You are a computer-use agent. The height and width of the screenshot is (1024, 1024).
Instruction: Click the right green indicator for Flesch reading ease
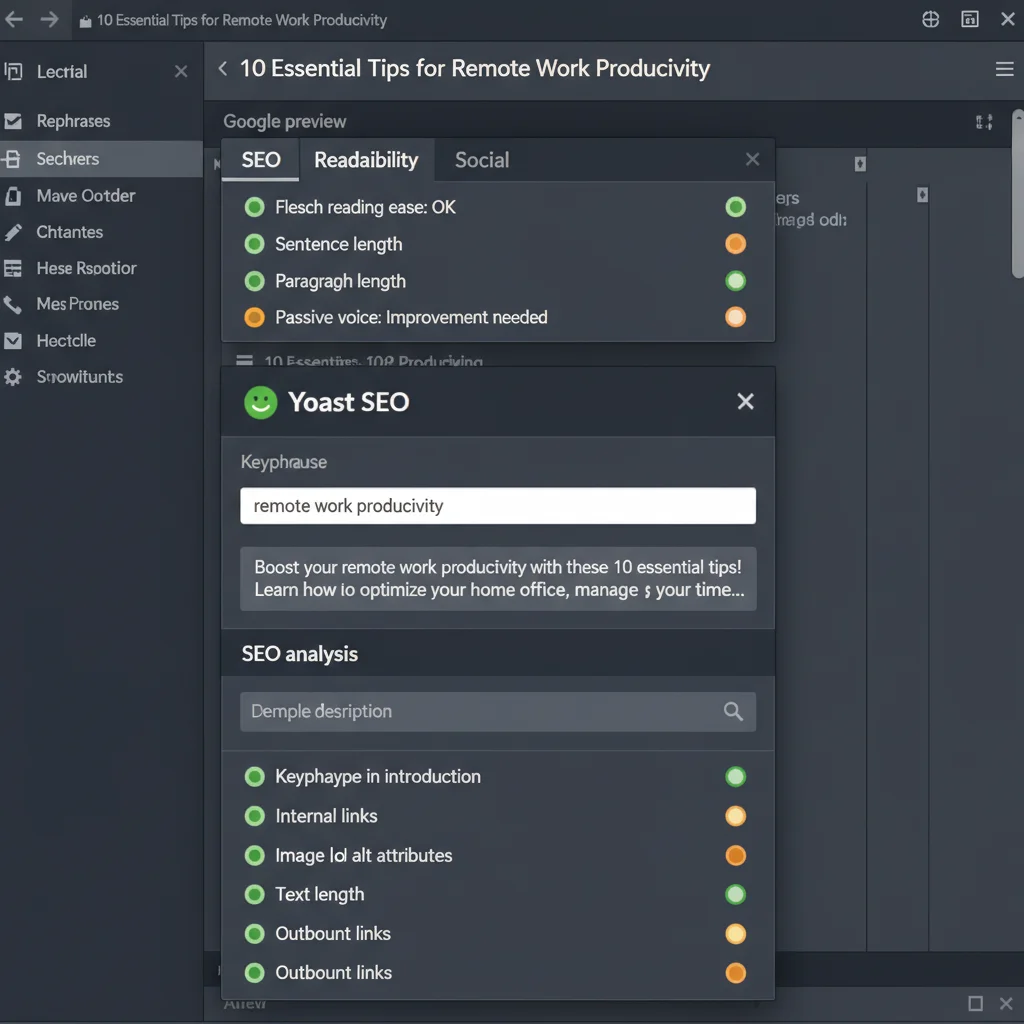point(735,207)
